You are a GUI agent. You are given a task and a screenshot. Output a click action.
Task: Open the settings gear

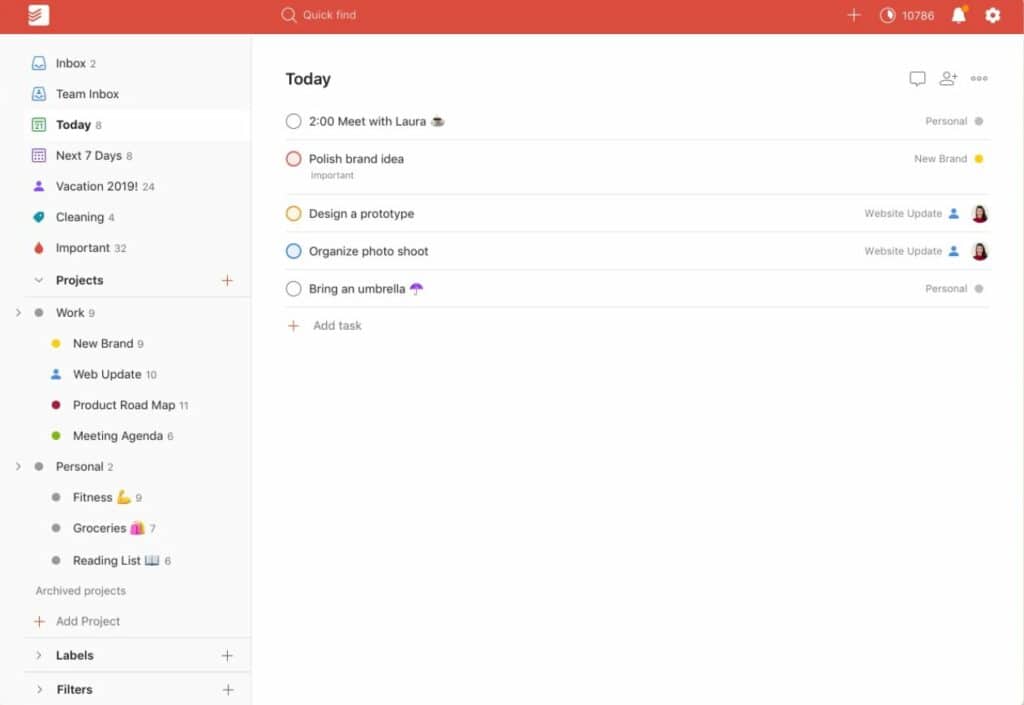992,15
